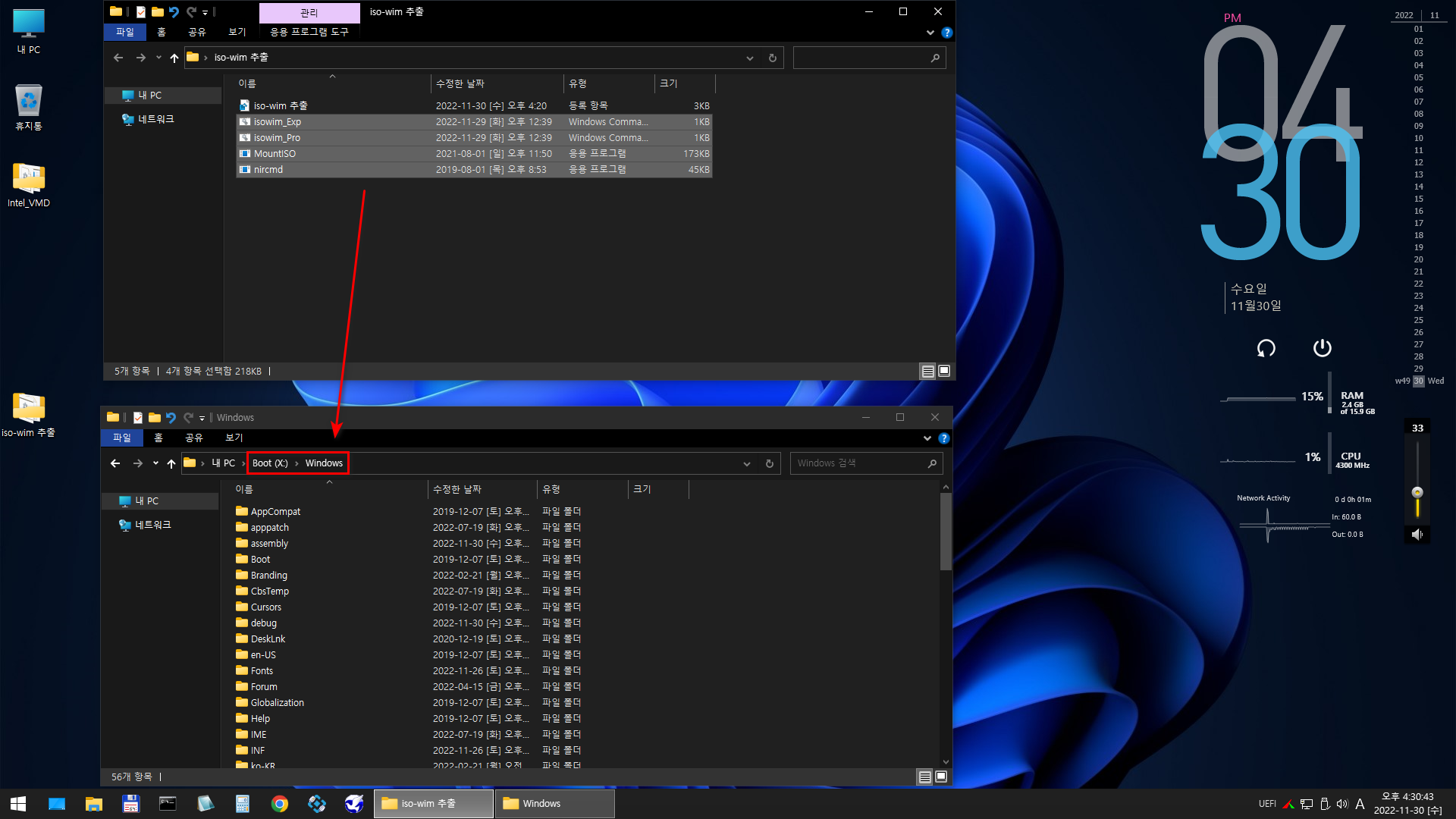1456x819 pixels.
Task: Open the 휴지통 recycle bin icon
Action: 29,108
